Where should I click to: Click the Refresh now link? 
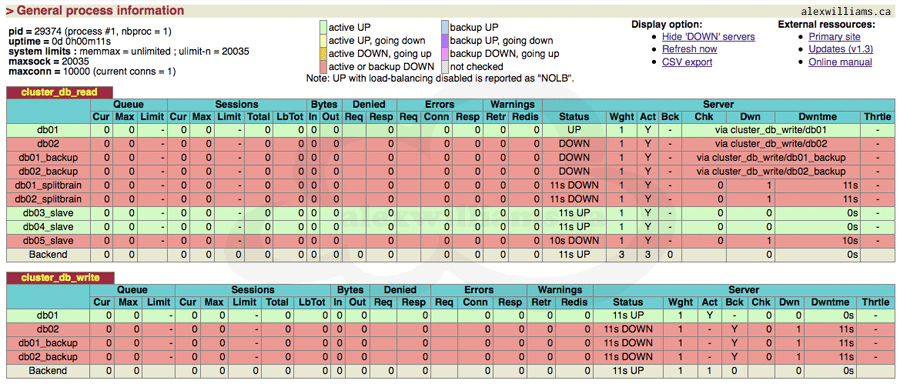[689, 49]
